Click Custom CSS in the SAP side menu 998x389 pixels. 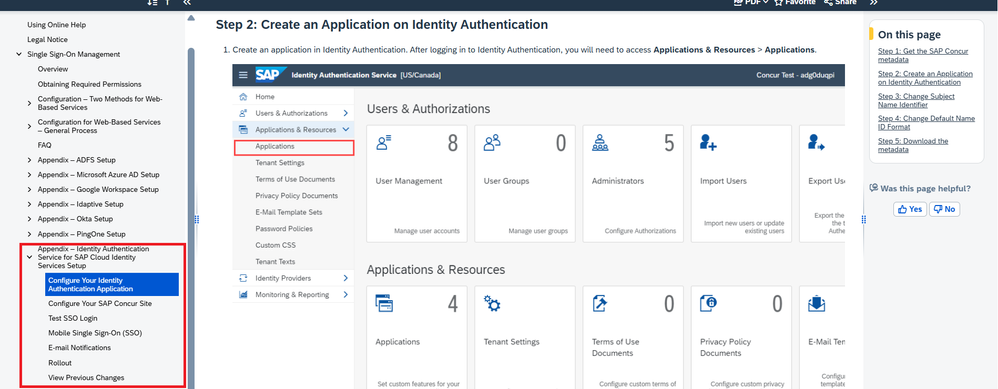276,245
